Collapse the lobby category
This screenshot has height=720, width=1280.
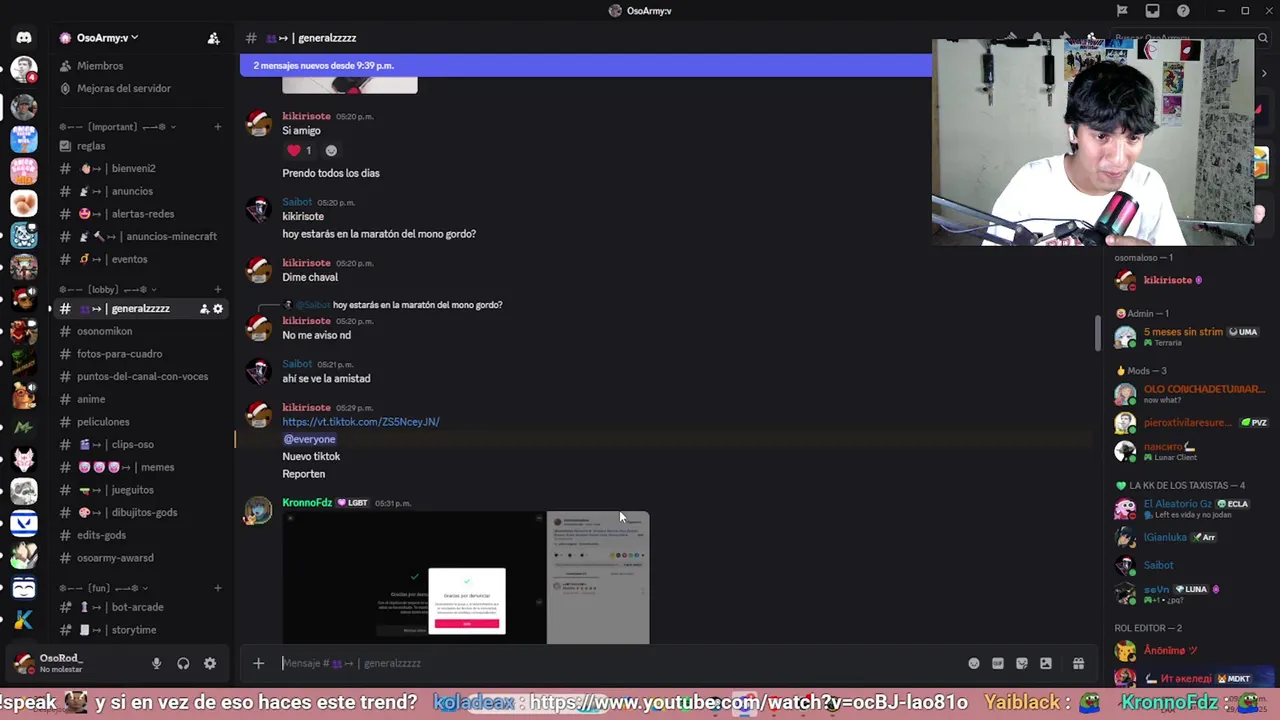tap(109, 290)
